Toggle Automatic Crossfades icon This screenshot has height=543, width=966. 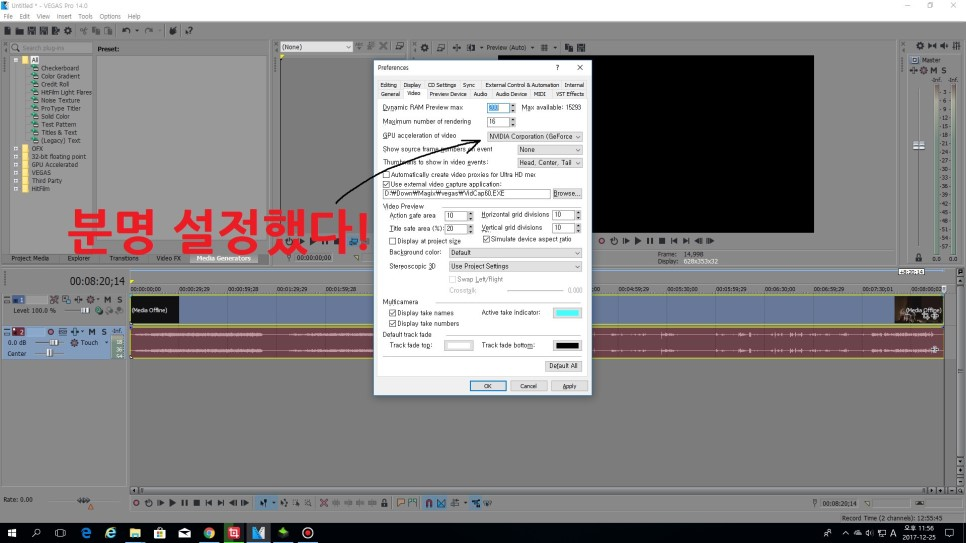coord(441,503)
